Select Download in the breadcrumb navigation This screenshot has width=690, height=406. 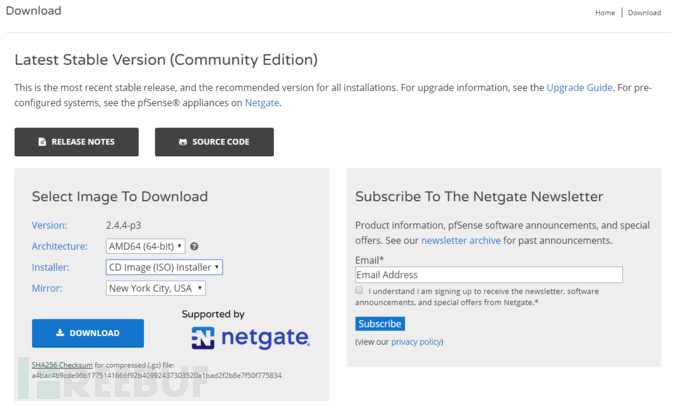(x=644, y=13)
